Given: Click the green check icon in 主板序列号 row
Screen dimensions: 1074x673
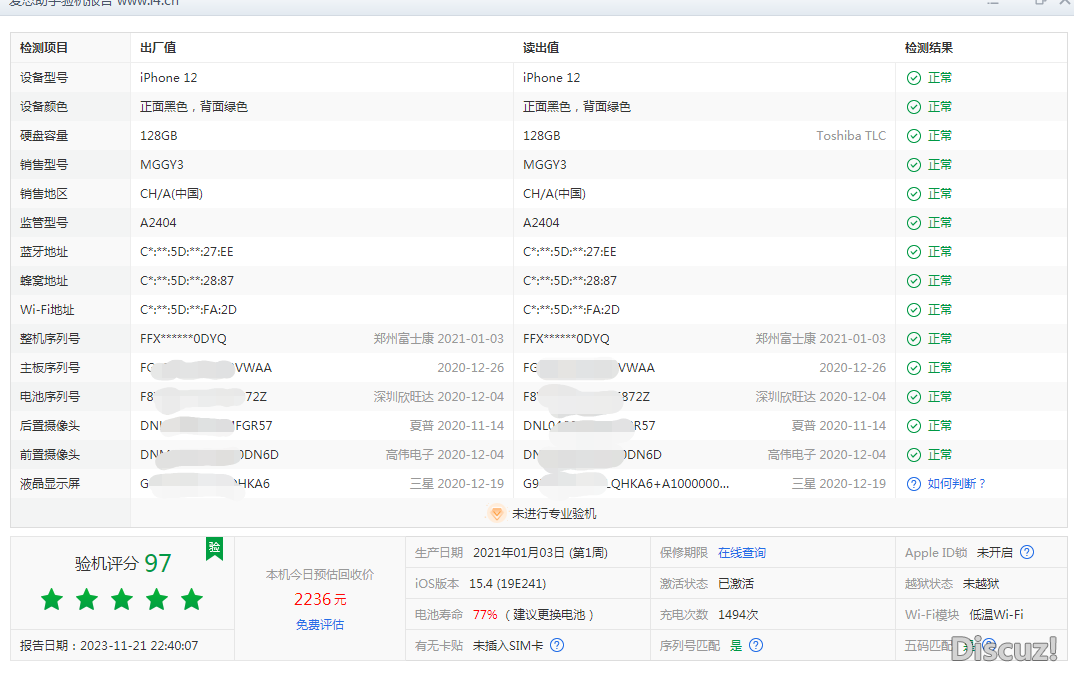Looking at the screenshot, I should click(914, 368).
